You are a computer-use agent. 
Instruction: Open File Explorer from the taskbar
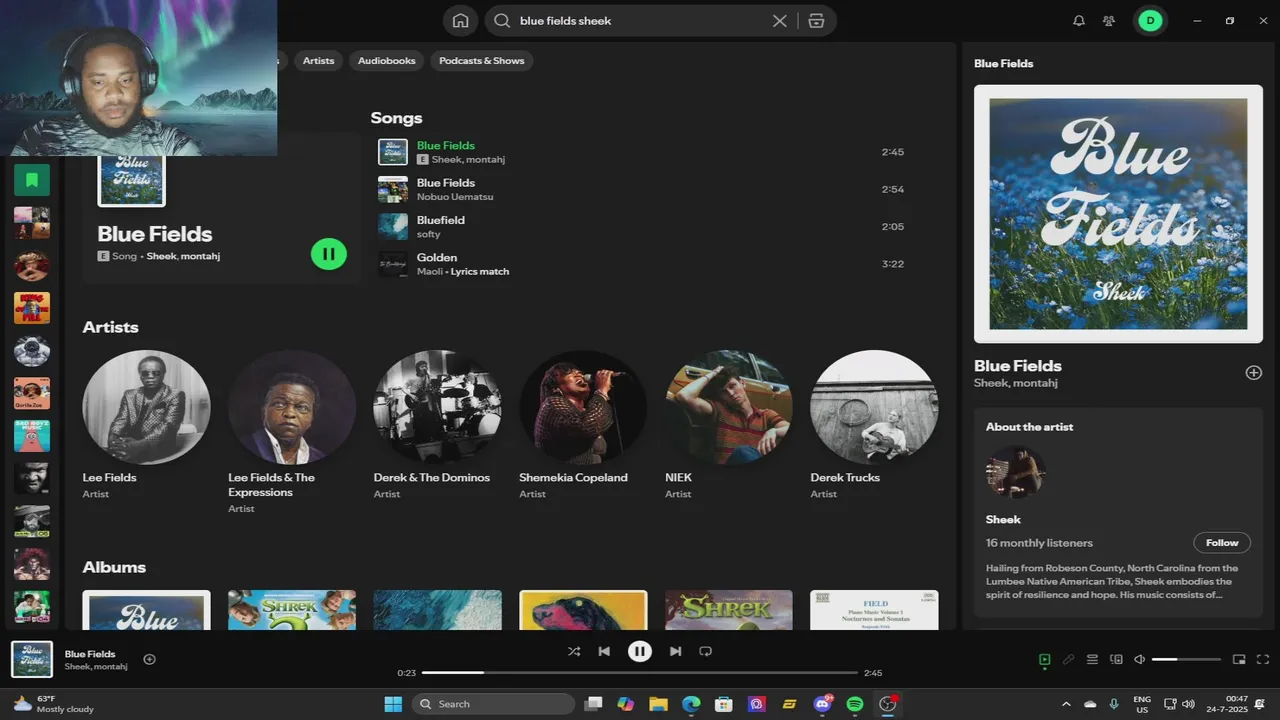point(658,704)
